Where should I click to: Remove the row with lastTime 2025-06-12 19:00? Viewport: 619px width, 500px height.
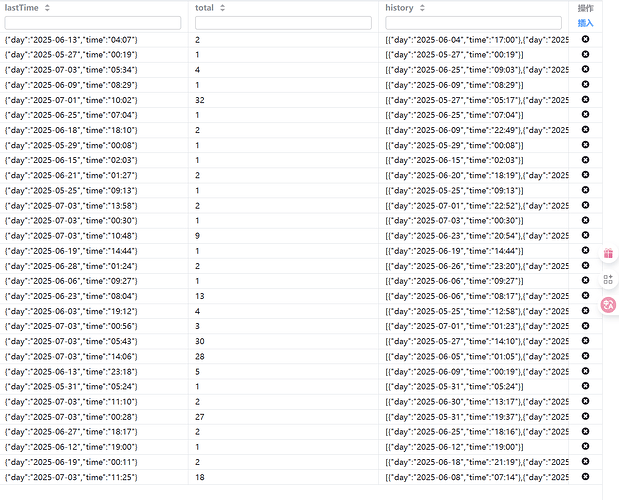point(585,446)
